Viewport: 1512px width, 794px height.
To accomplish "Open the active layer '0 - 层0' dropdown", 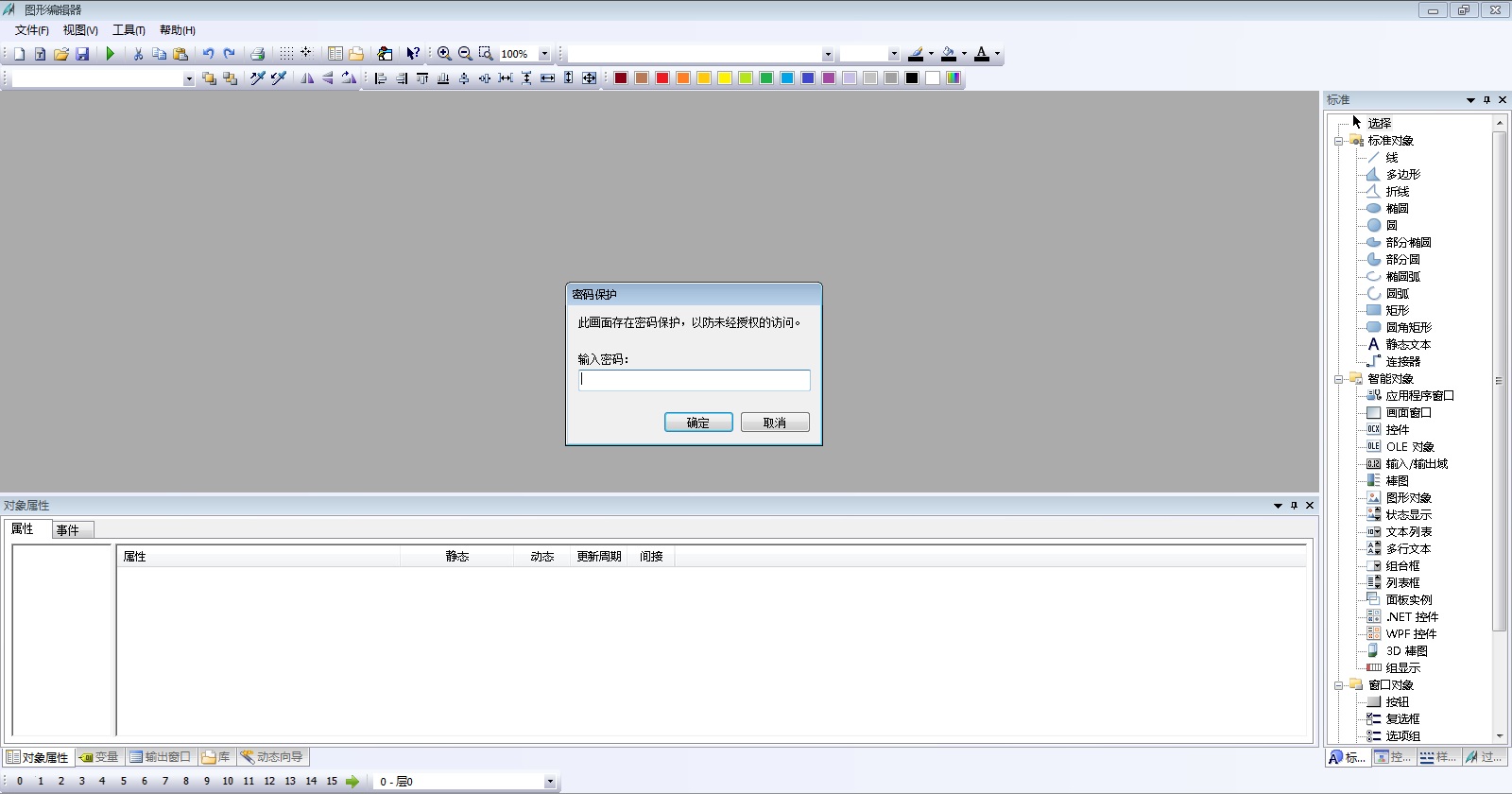I will click(x=550, y=782).
